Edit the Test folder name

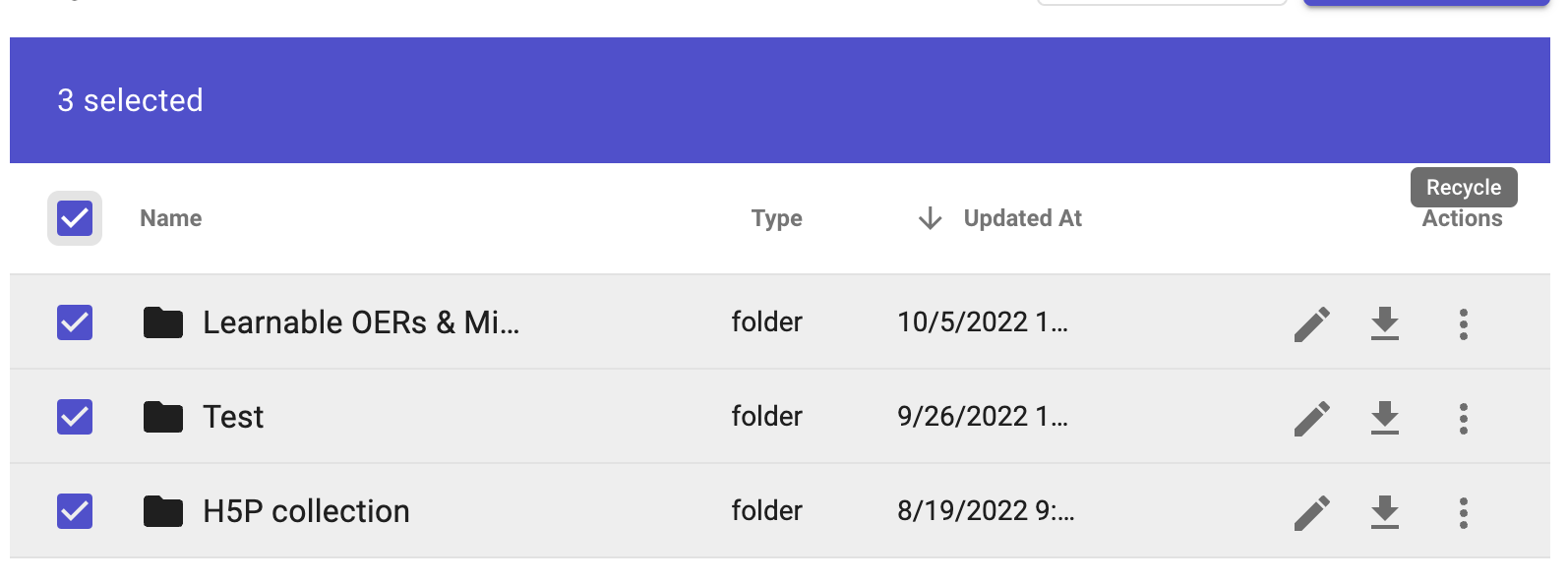click(1312, 416)
